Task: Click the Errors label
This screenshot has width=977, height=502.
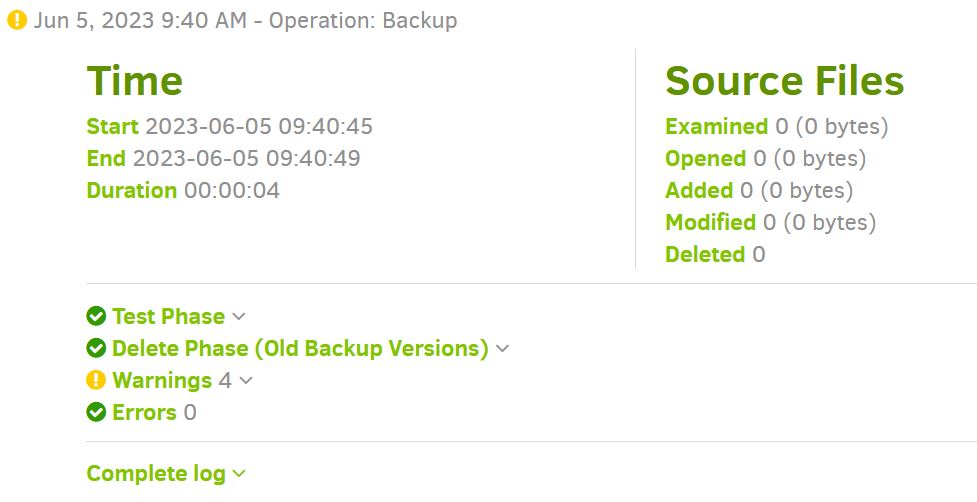Action: [x=144, y=413]
